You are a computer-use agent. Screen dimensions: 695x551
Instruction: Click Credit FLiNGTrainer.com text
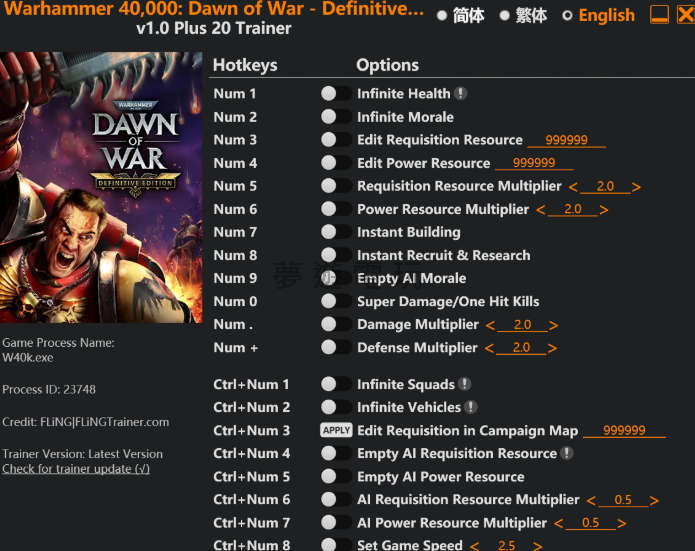click(x=86, y=422)
